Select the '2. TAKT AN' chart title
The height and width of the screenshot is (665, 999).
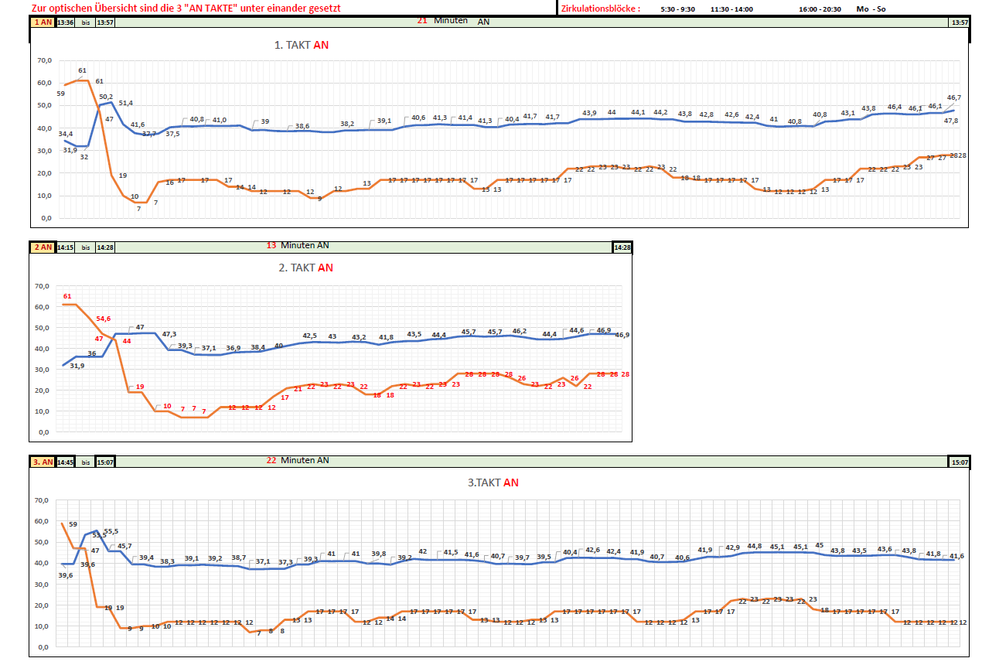[x=304, y=268]
